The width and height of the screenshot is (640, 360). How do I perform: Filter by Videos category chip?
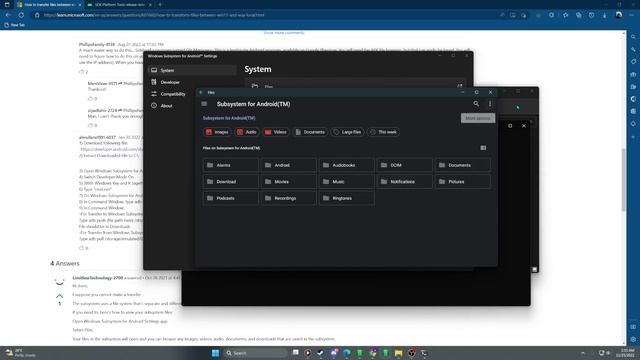point(276,132)
